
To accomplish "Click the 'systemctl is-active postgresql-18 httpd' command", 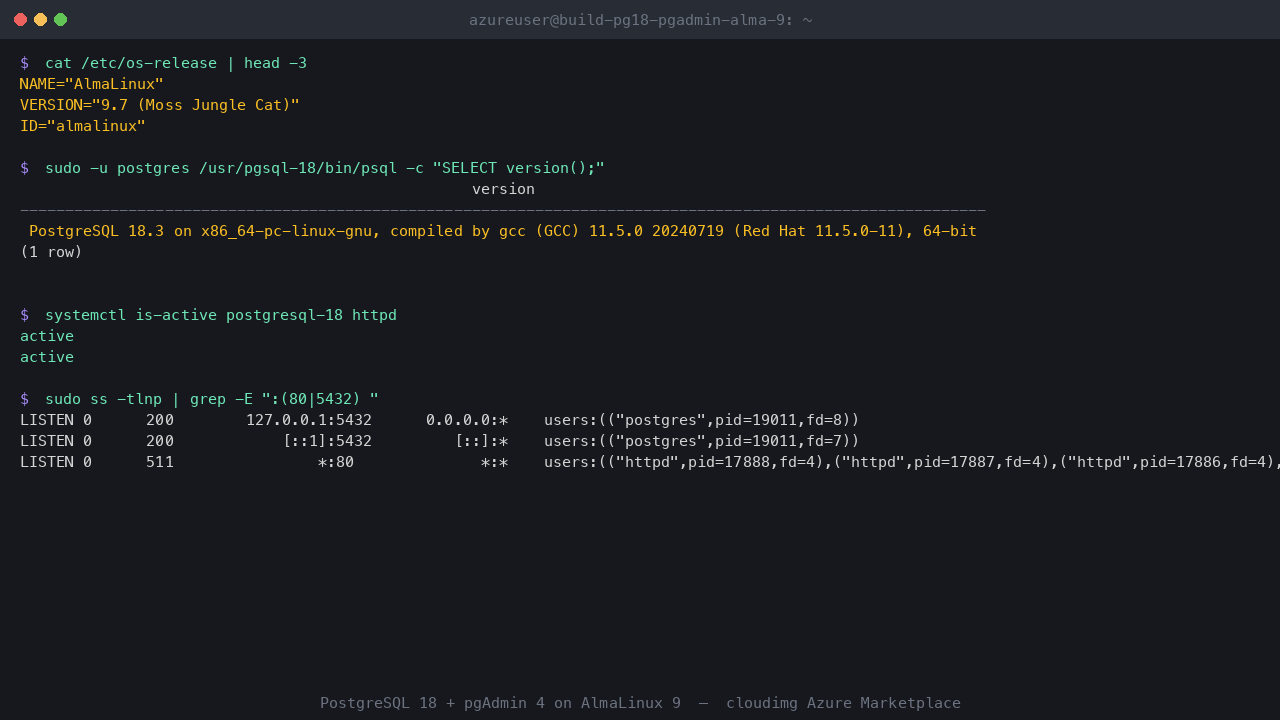I will point(221,315).
